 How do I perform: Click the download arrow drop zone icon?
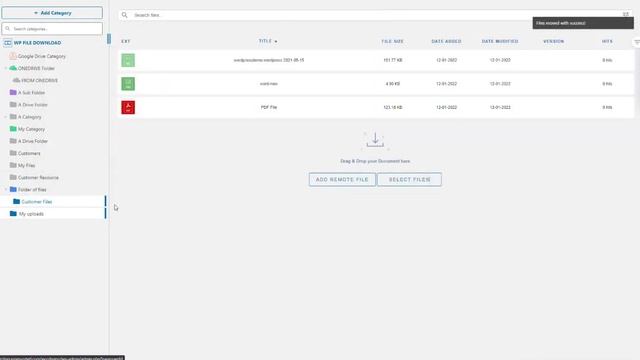pos(375,140)
